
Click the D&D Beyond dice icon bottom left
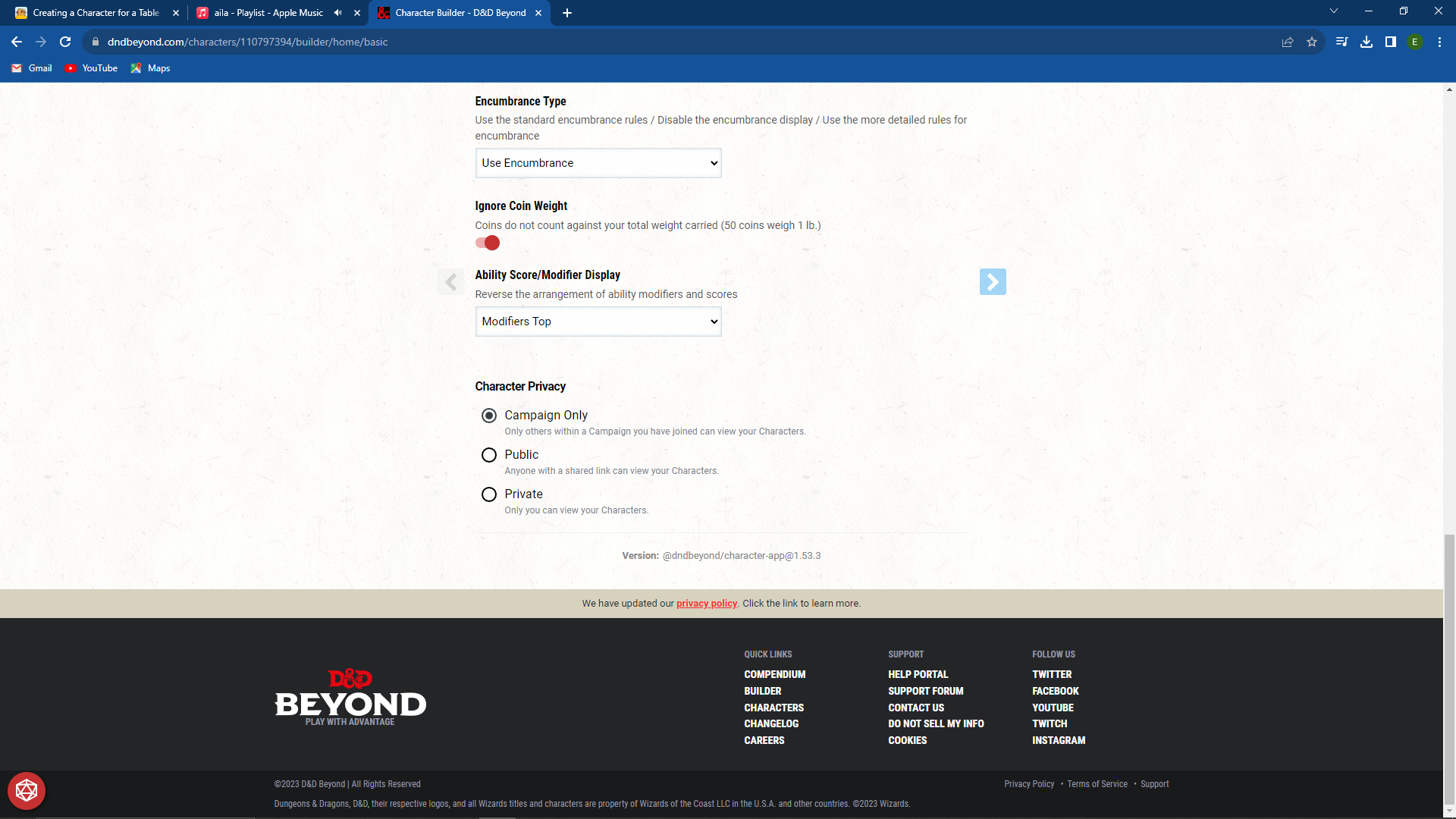27,790
